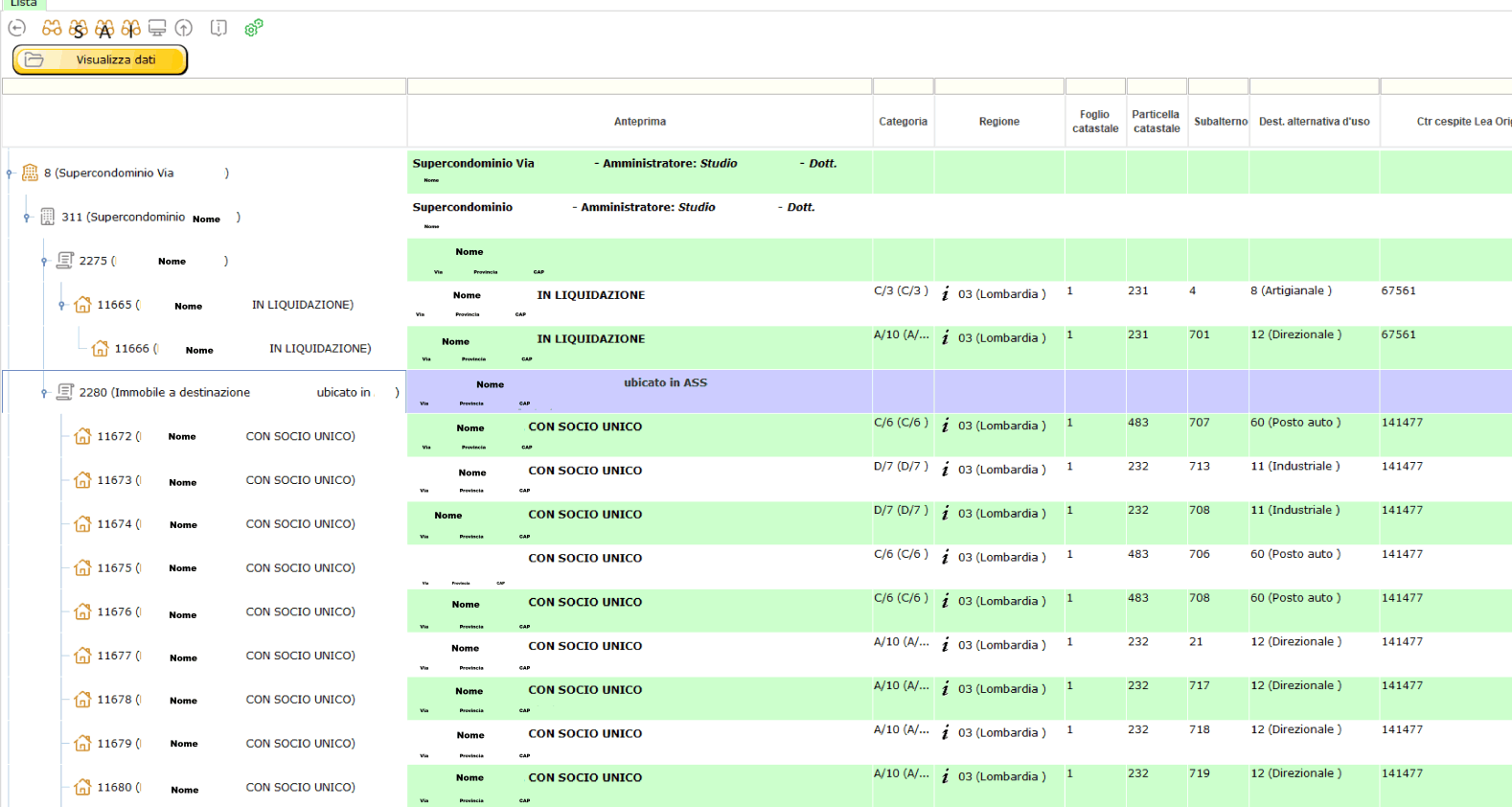Click the info icon in the subalterno 21 row
The height and width of the screenshot is (807, 1512).
pos(946,645)
